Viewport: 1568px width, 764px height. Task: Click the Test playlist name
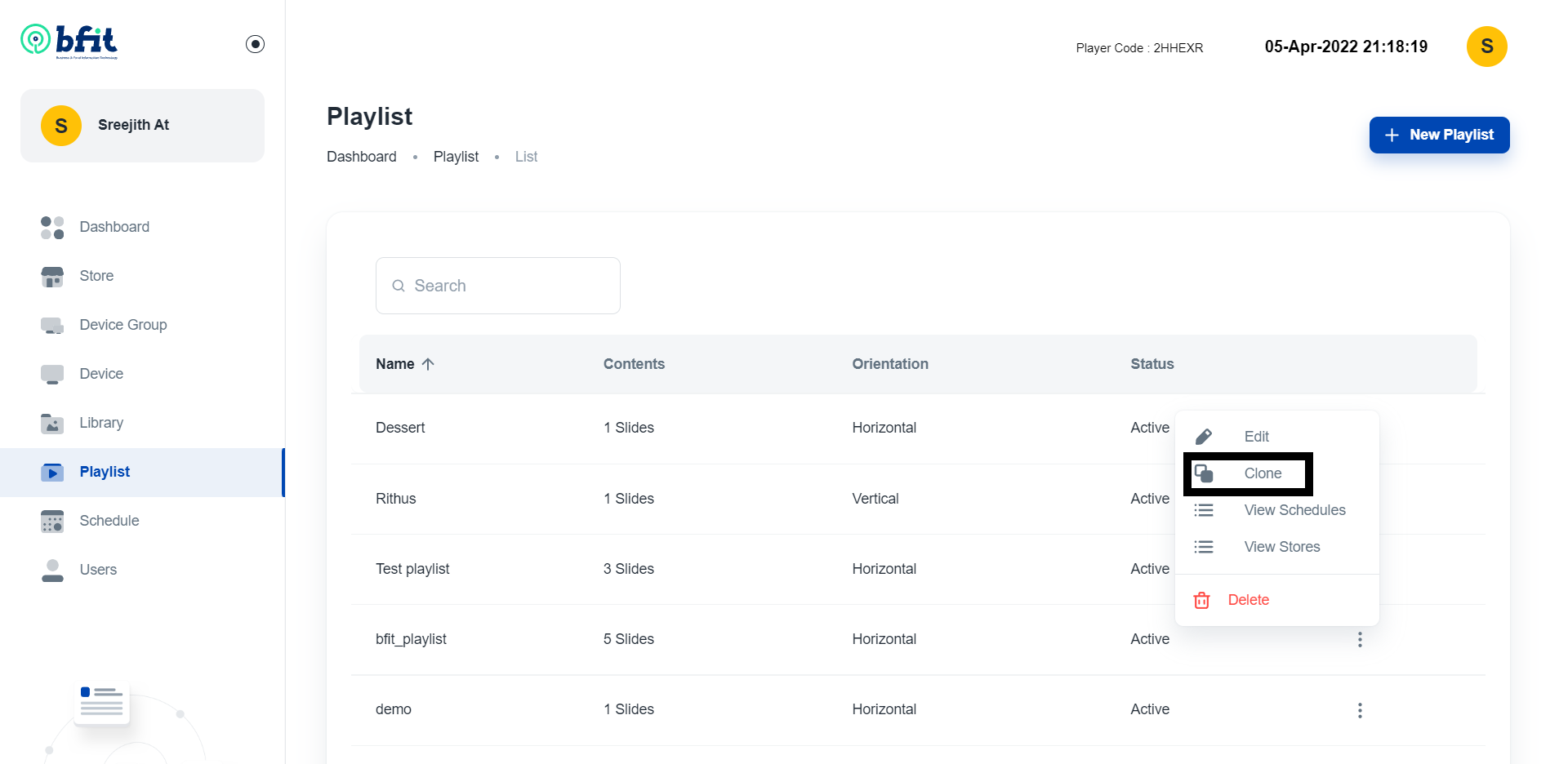[x=412, y=569]
